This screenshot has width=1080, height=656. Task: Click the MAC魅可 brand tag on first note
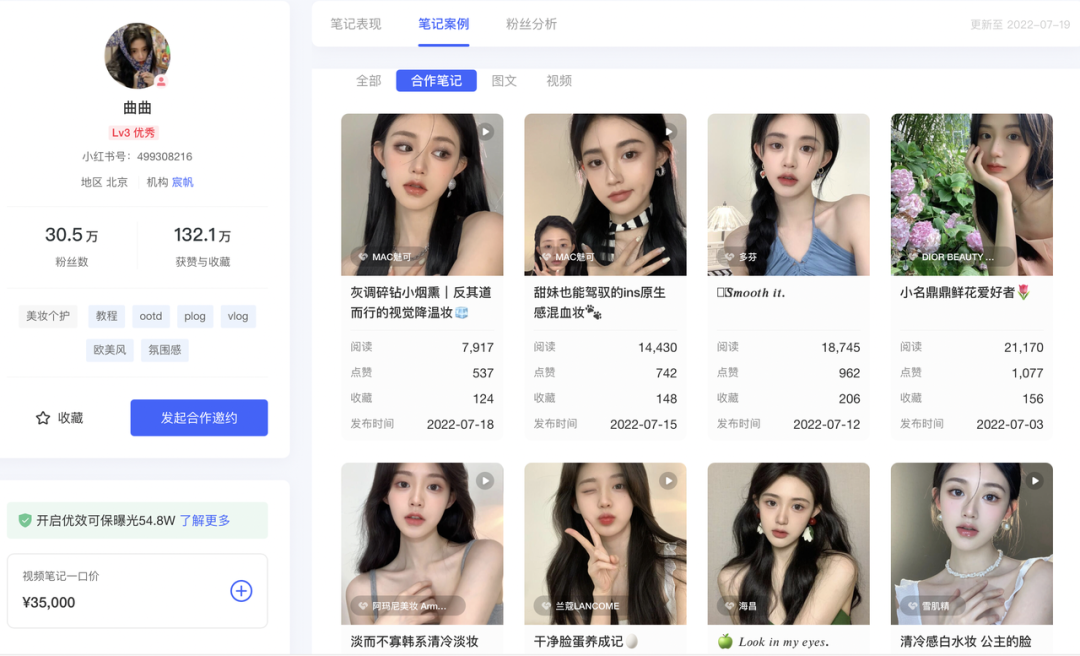[385, 257]
